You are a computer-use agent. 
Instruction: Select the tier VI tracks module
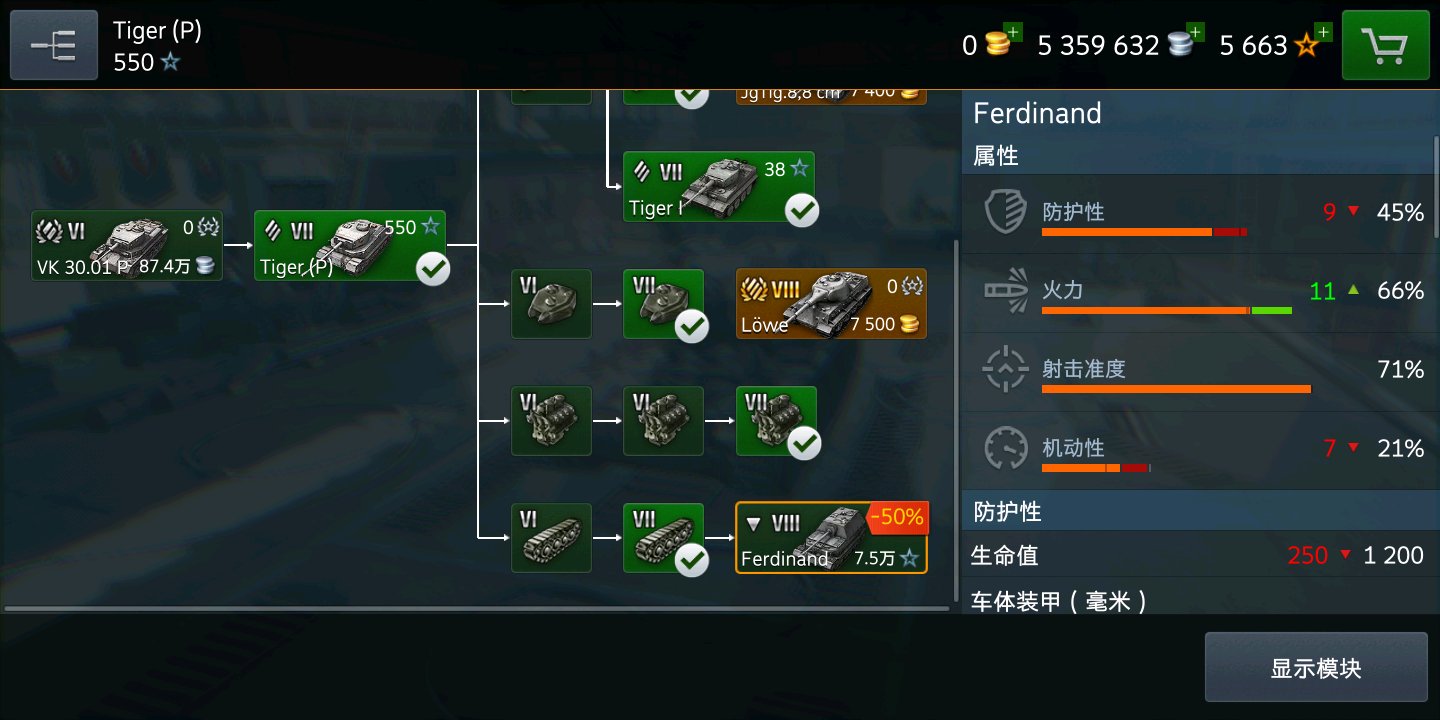point(551,538)
